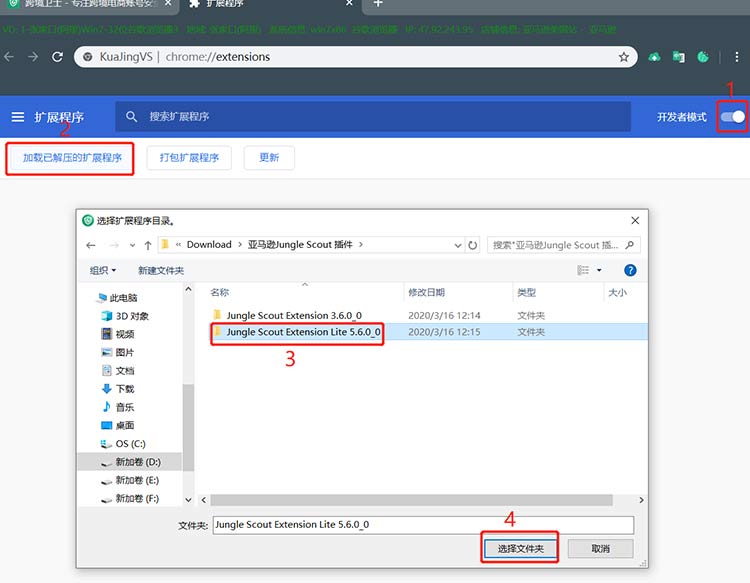The width and height of the screenshot is (750, 583).
Task: Click 选择文件夹 select folder button
Action: (520, 548)
